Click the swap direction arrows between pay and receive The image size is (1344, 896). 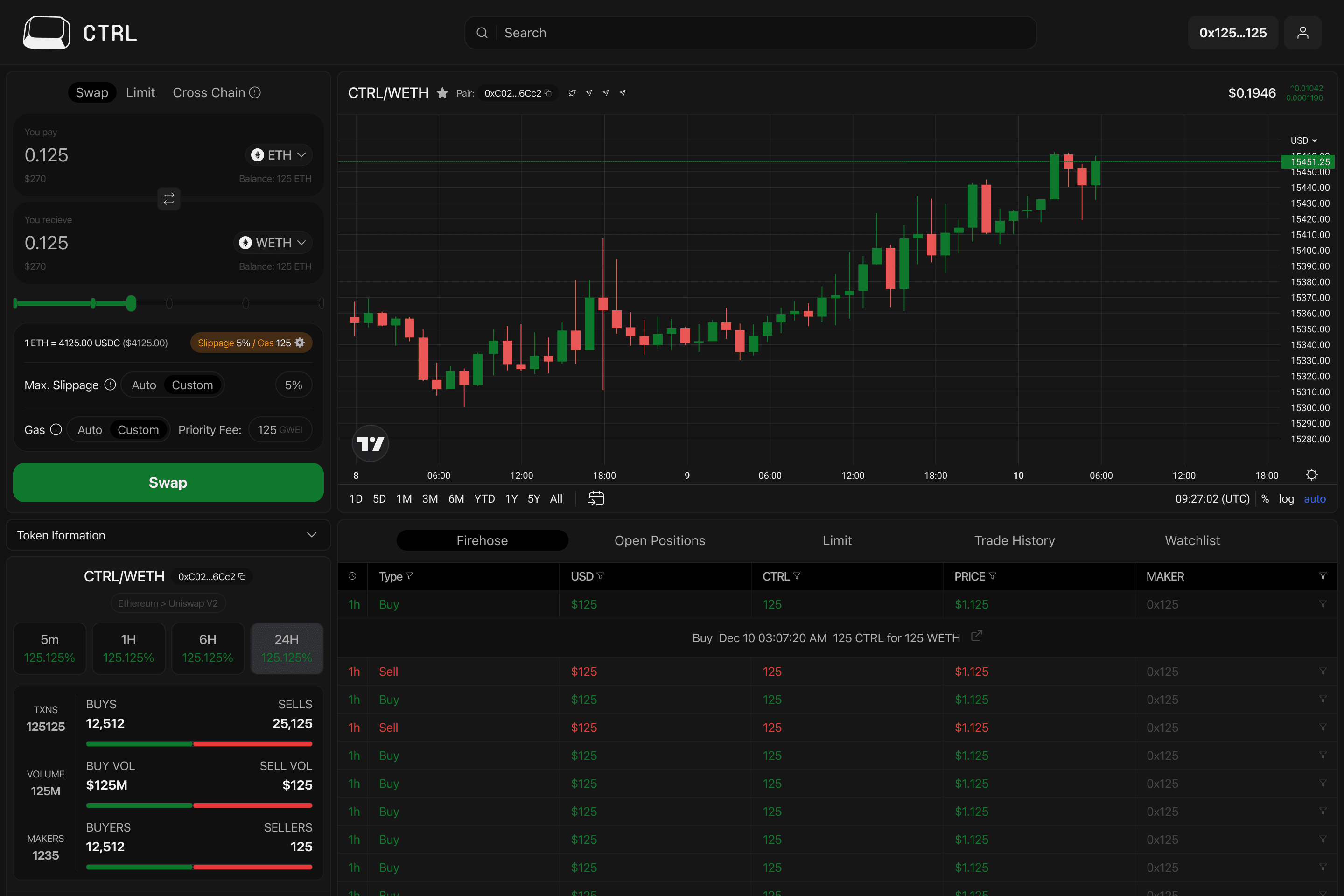coord(168,199)
